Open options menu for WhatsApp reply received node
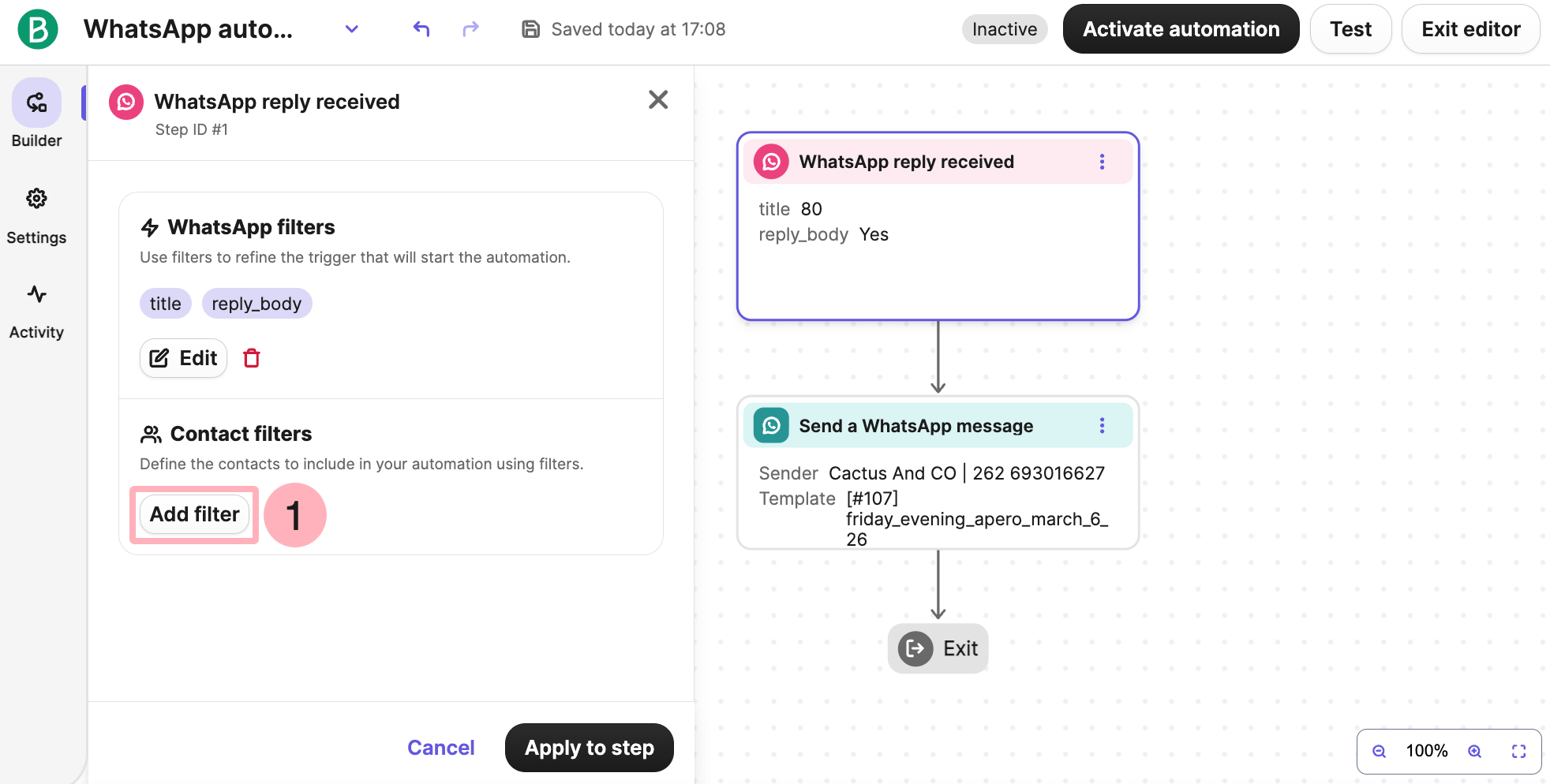Screen dimensions: 1550x784 point(1102,162)
